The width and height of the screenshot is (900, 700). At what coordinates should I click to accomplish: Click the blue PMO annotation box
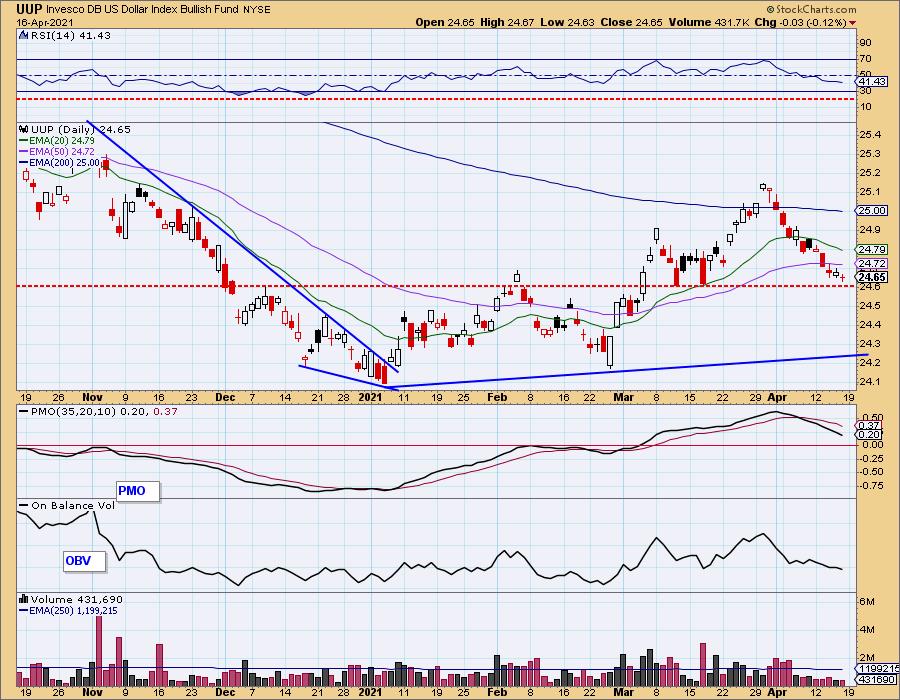(138, 491)
